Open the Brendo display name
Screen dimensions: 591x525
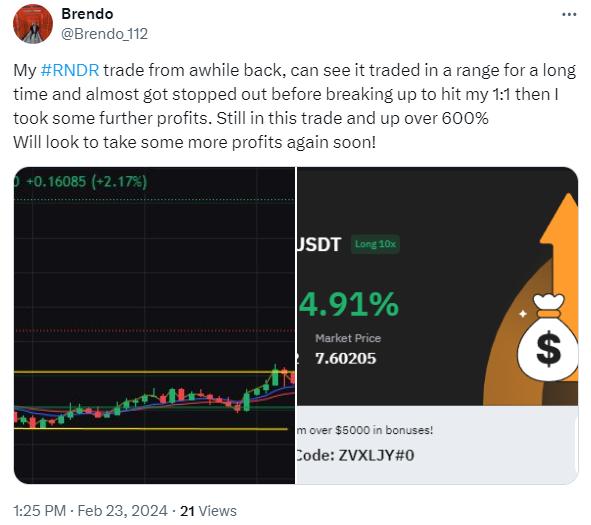87,14
